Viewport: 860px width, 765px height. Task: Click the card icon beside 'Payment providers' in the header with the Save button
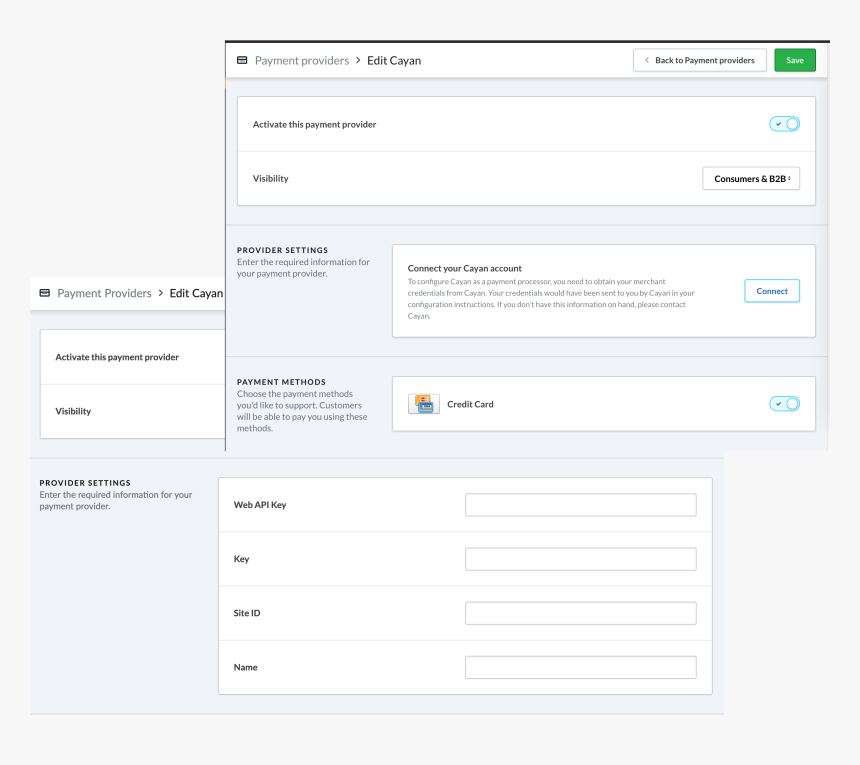pyautogui.click(x=242, y=61)
